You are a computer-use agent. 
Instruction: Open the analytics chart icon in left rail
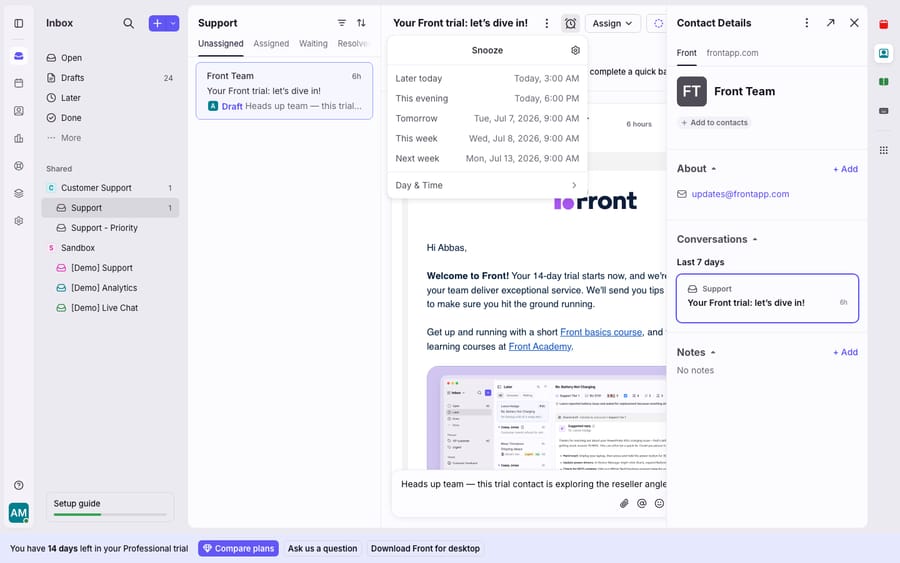[x=18, y=138]
